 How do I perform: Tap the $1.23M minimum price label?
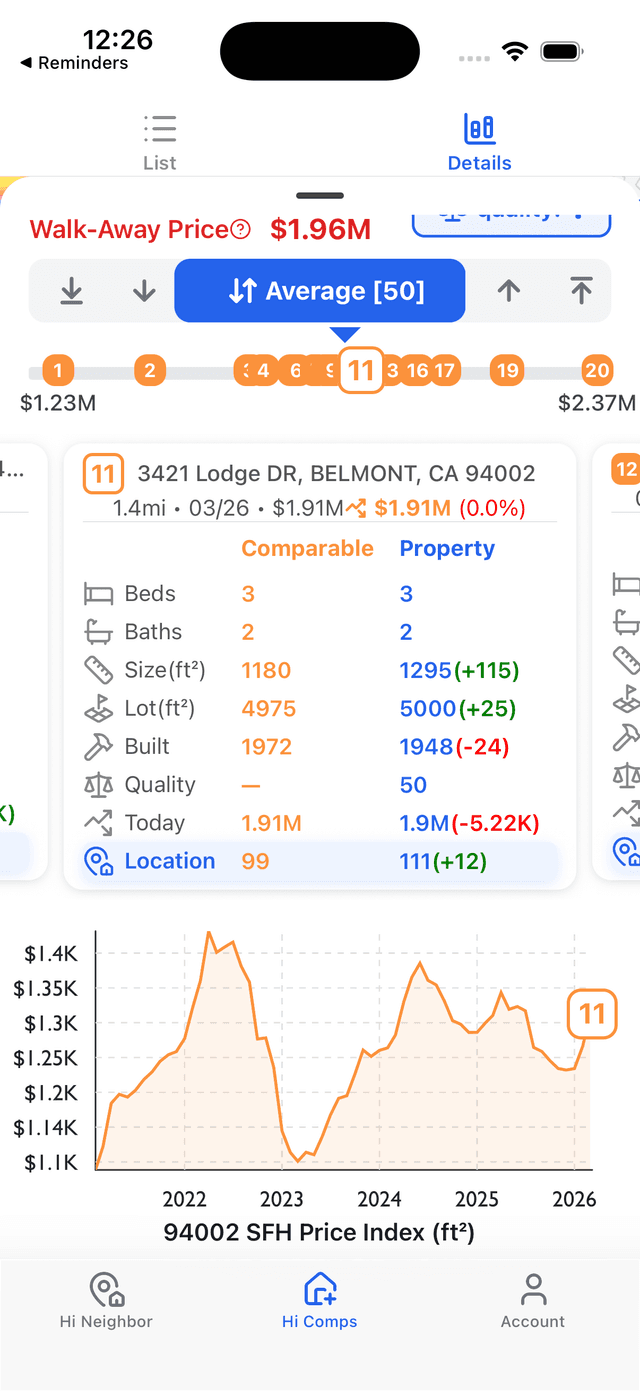click(x=58, y=404)
